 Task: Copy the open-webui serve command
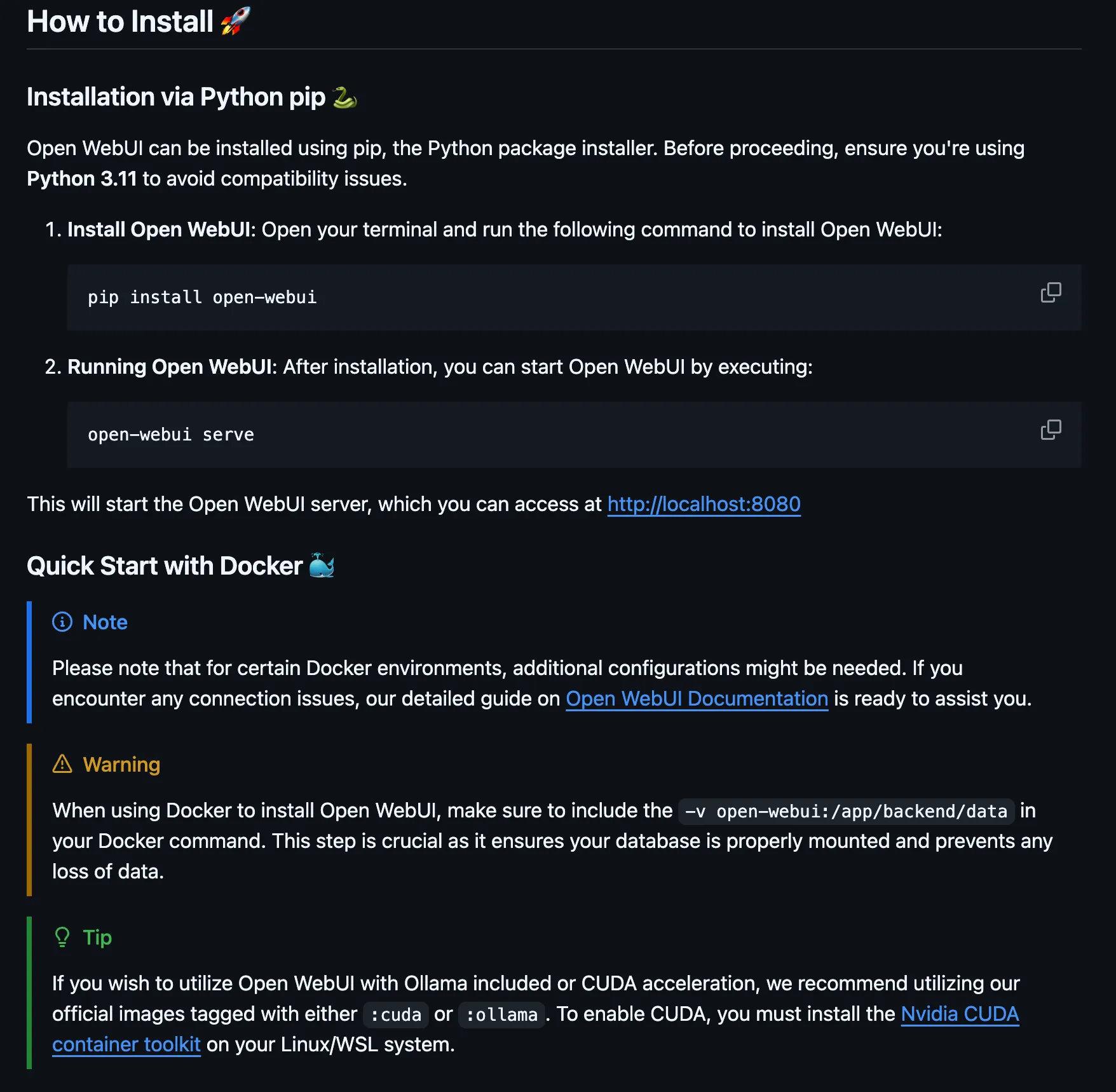tap(1051, 430)
